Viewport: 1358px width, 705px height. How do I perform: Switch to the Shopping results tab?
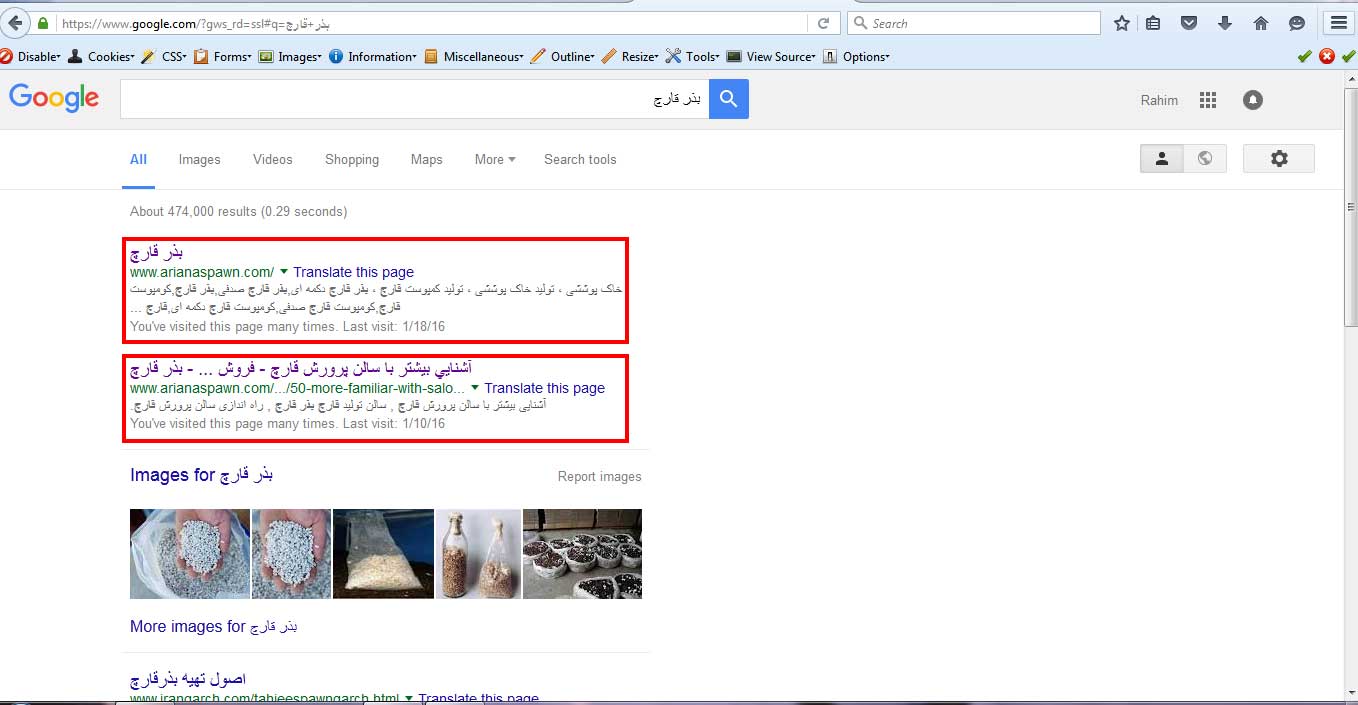[x=352, y=159]
